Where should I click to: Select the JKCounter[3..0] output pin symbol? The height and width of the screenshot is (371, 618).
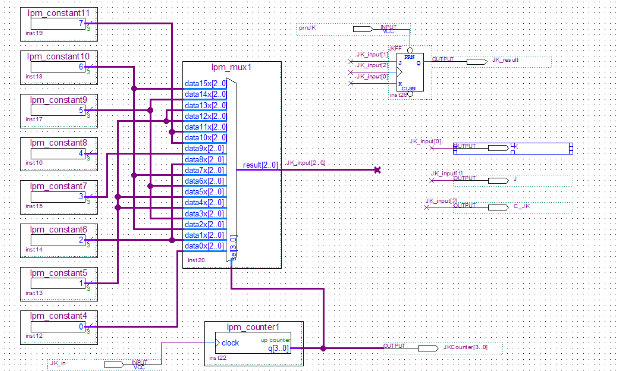(428, 349)
